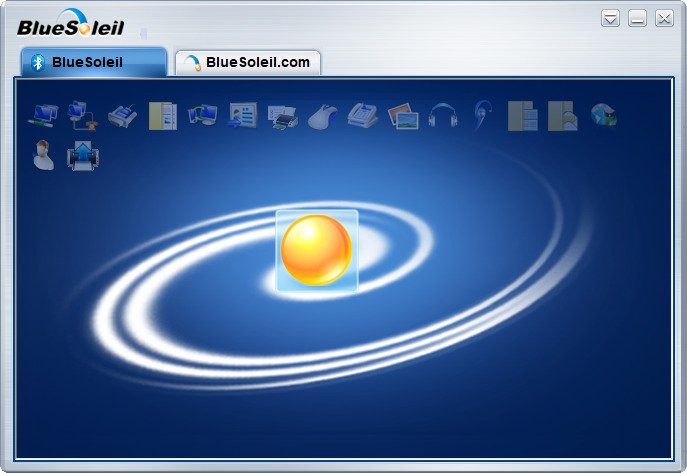Launch the Information Synchronization service icon
Screen dimensions: 687x473
[x=203, y=116]
